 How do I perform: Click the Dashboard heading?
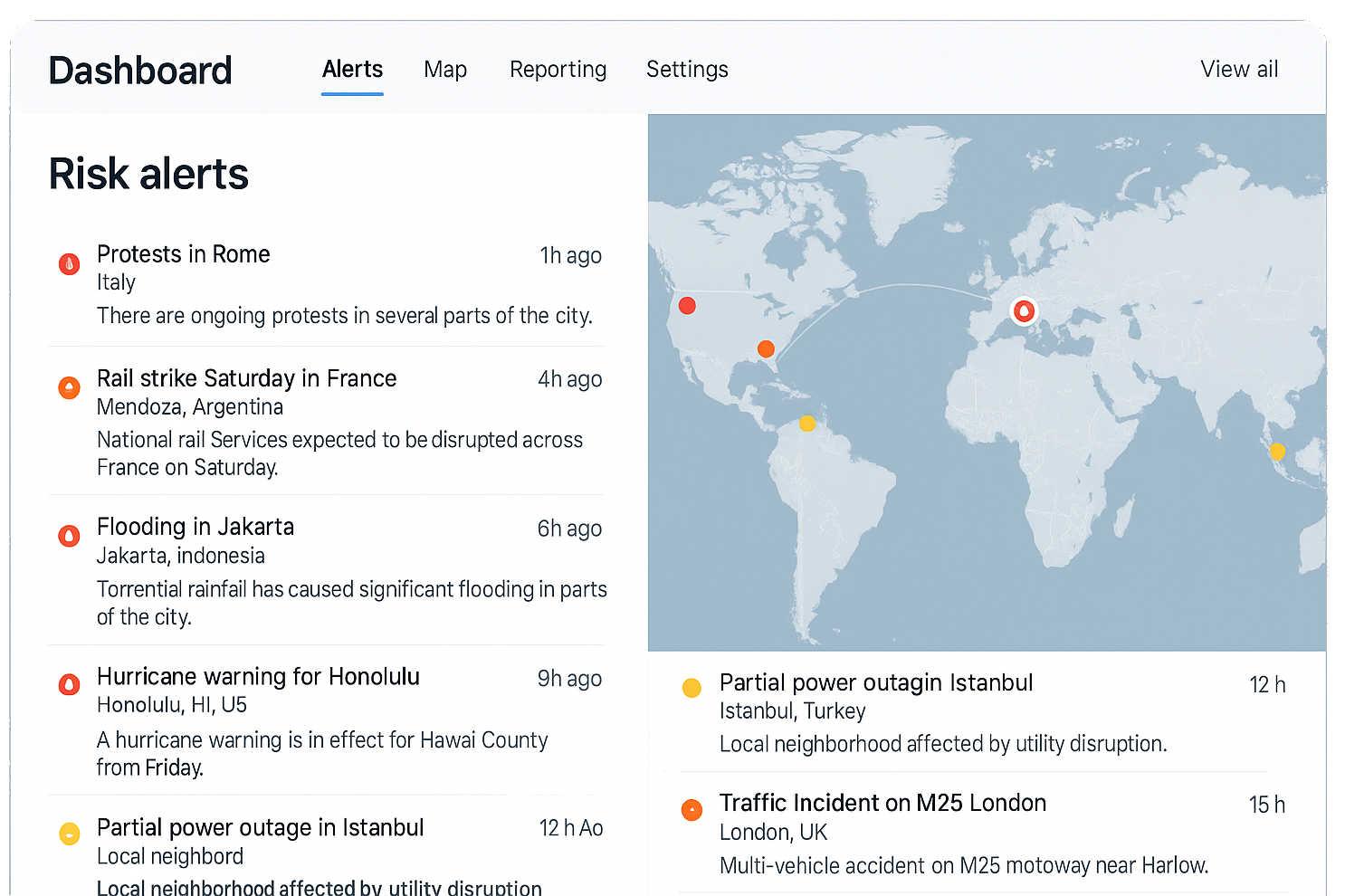pos(140,70)
